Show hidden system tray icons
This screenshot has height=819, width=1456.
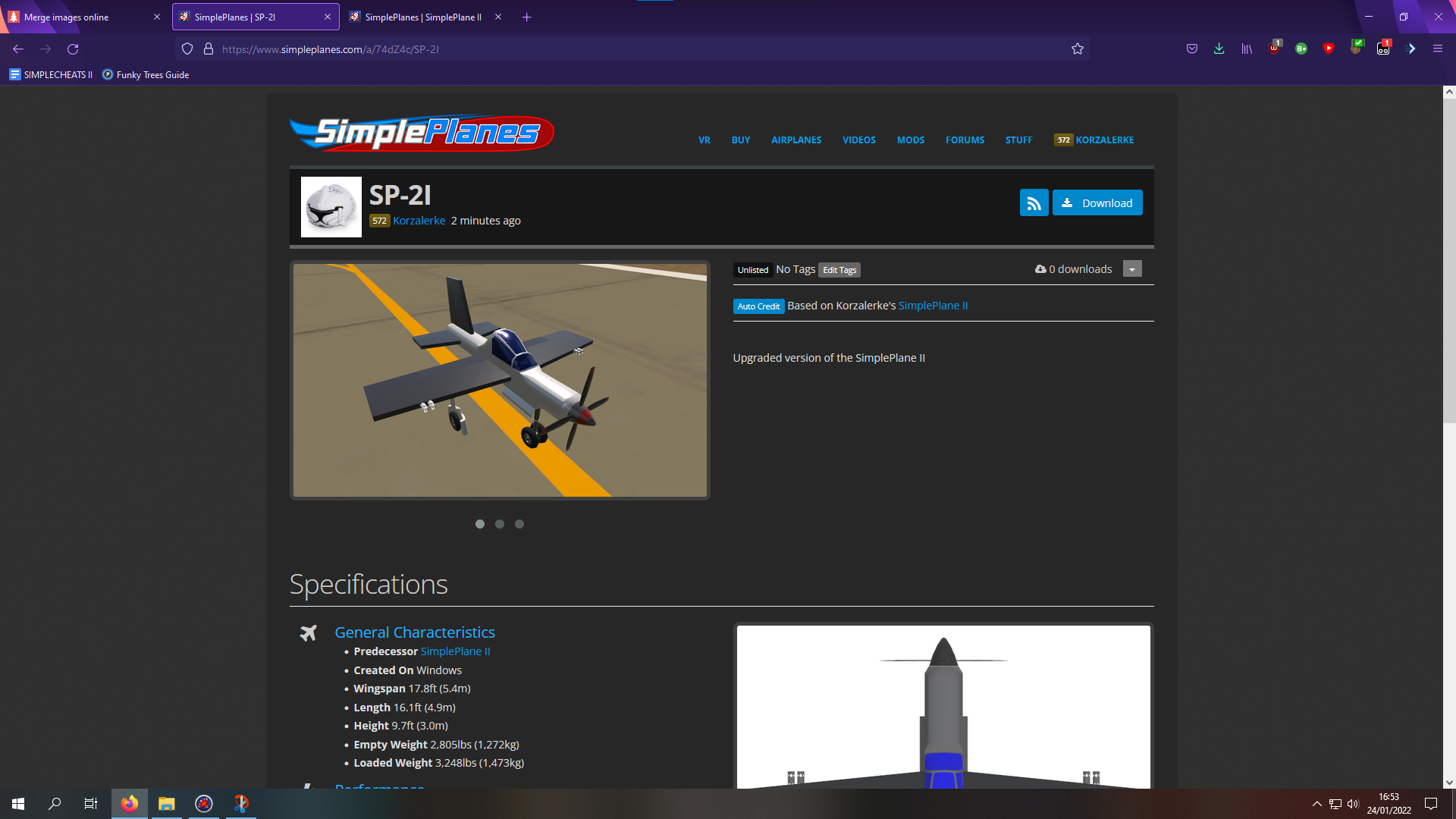click(1317, 804)
